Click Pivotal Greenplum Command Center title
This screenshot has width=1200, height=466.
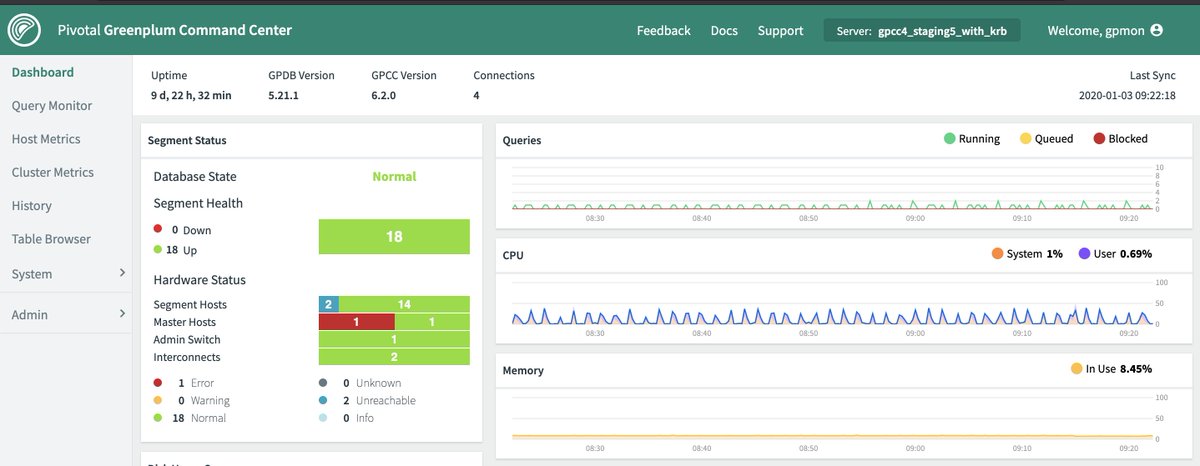(174, 30)
